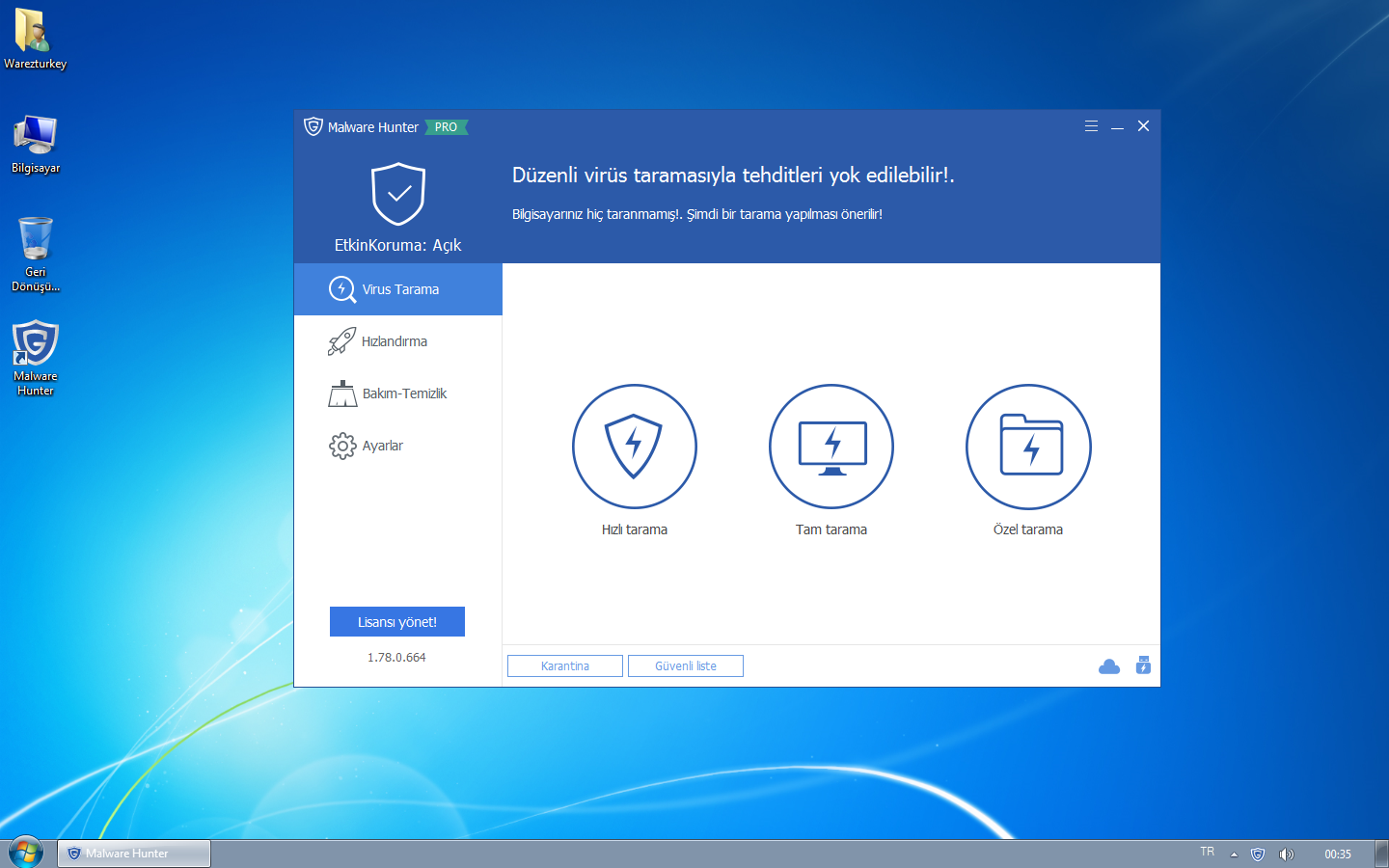Open Warezturkey folder on the desktop
Viewport: 1389px width, 868px height.
click(x=35, y=40)
